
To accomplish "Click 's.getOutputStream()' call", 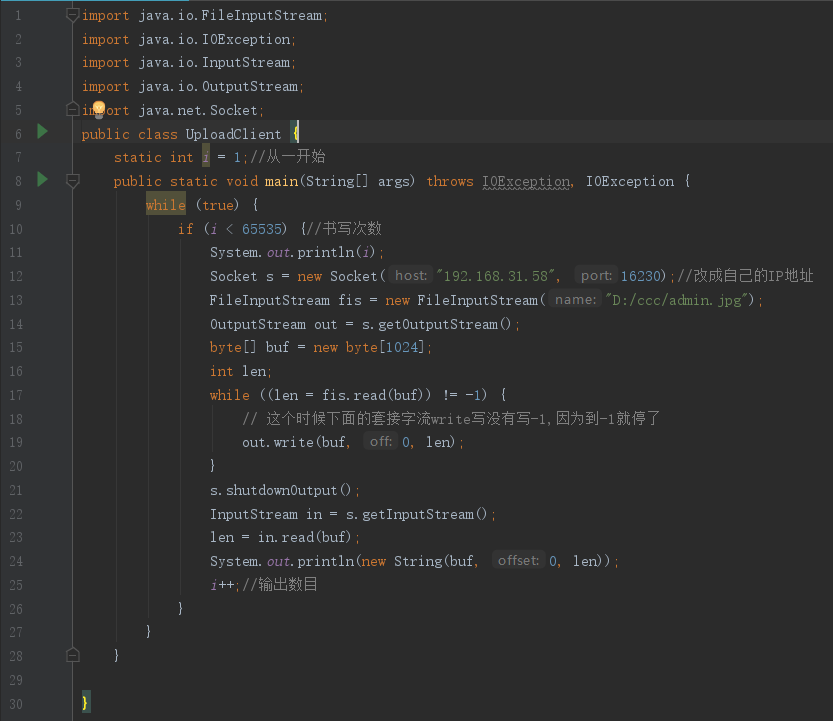I will pos(436,324).
